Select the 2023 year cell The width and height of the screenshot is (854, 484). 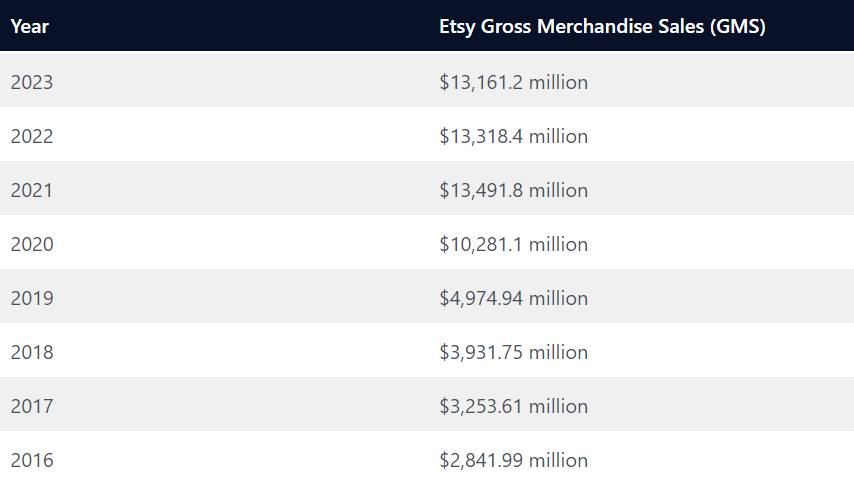click(32, 82)
